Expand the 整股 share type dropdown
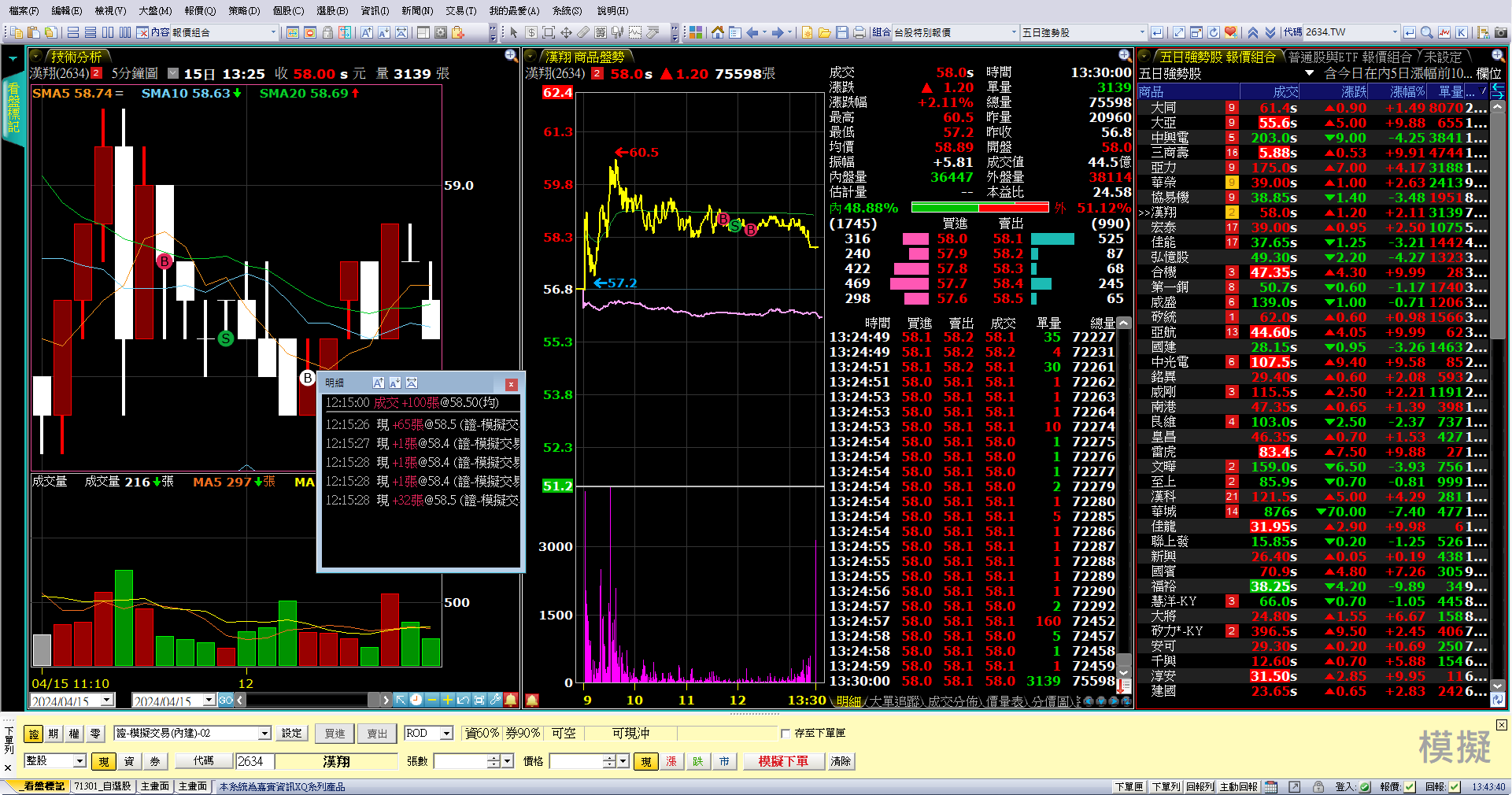Viewport: 1512px width, 795px height. point(79,761)
